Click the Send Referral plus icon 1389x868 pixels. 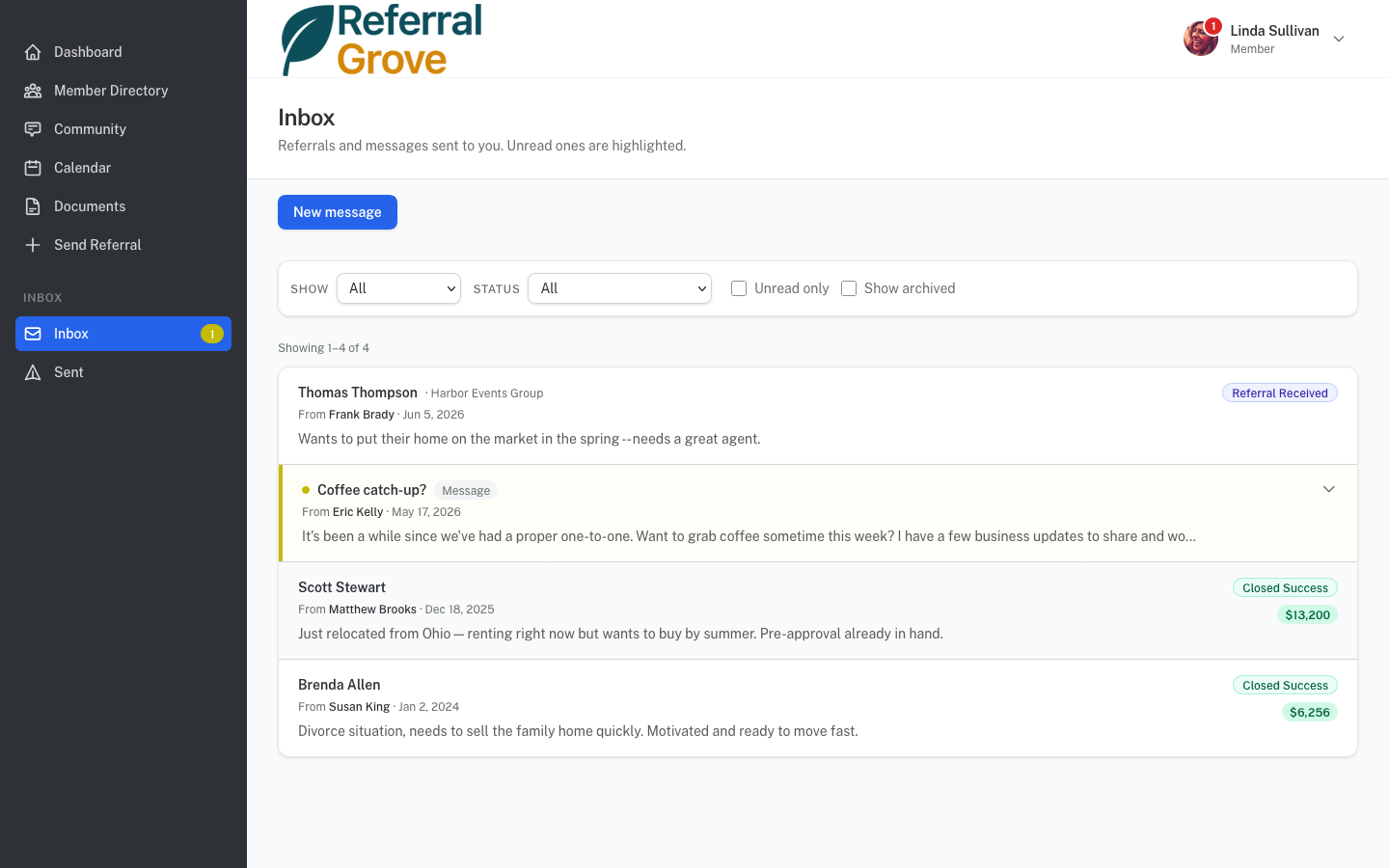pos(33,245)
